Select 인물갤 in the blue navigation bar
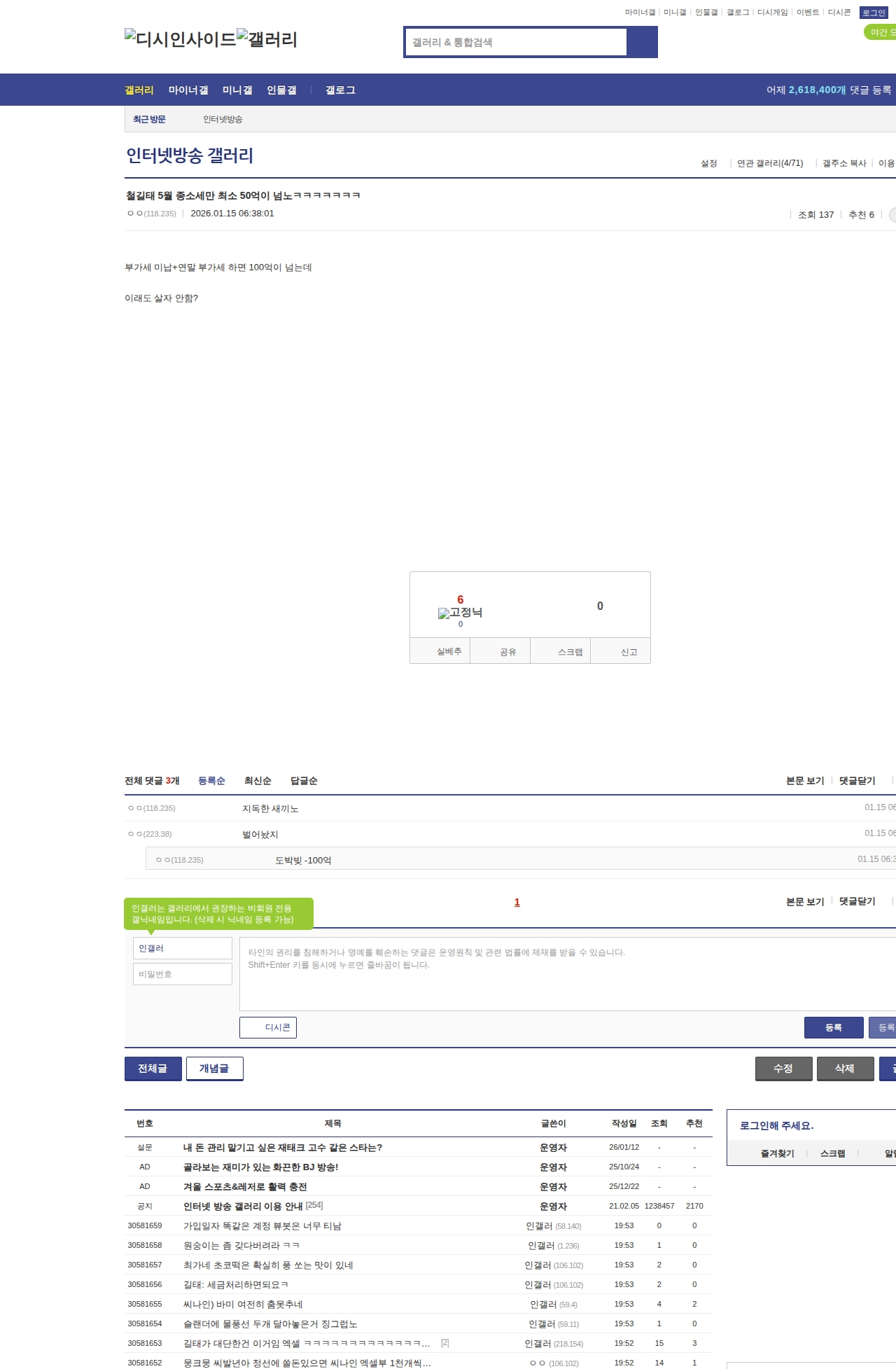The image size is (896, 1369). click(x=281, y=90)
